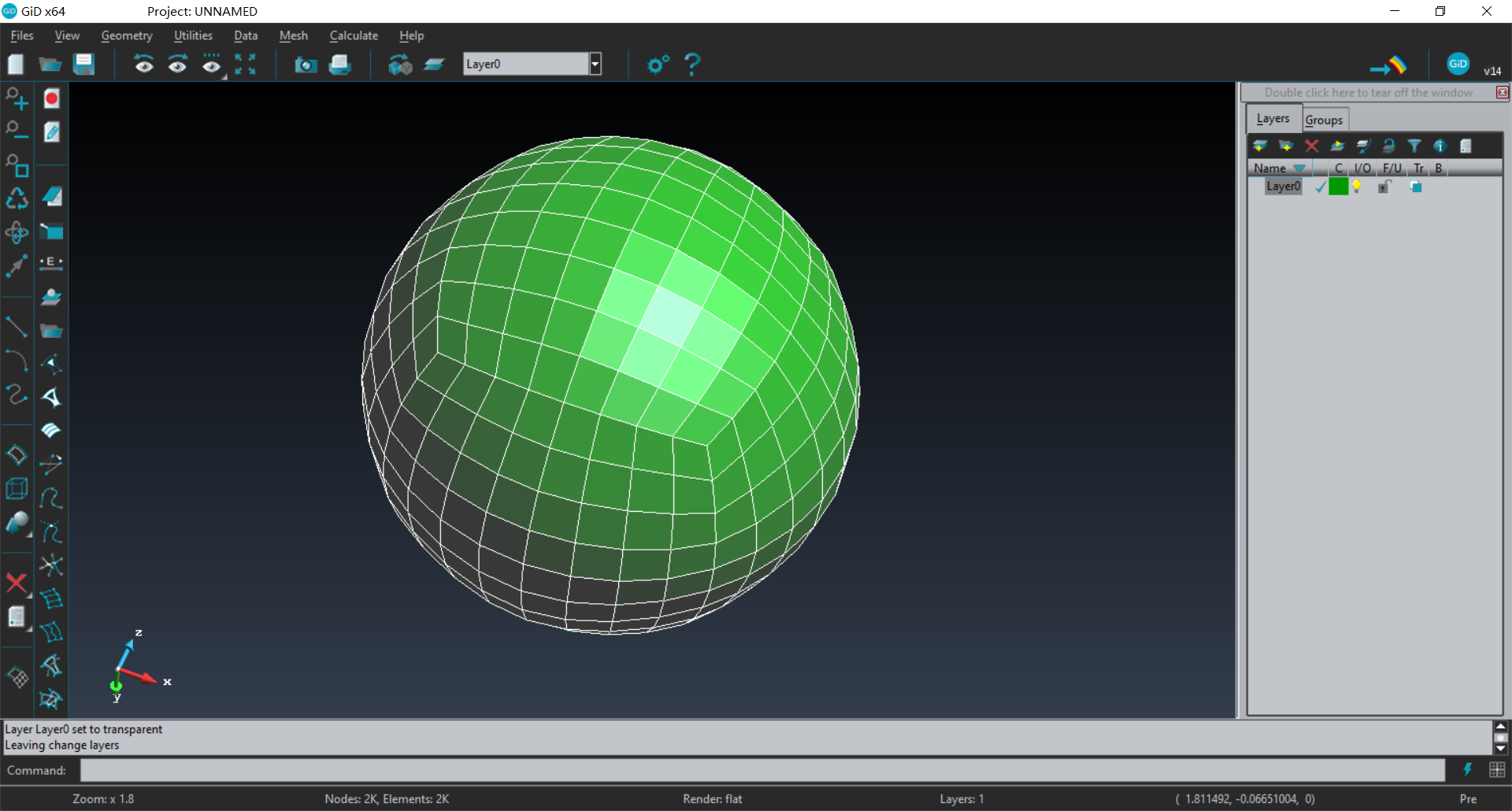Open a project with the folder icon
This screenshot has width=1512, height=811.
pyautogui.click(x=50, y=65)
